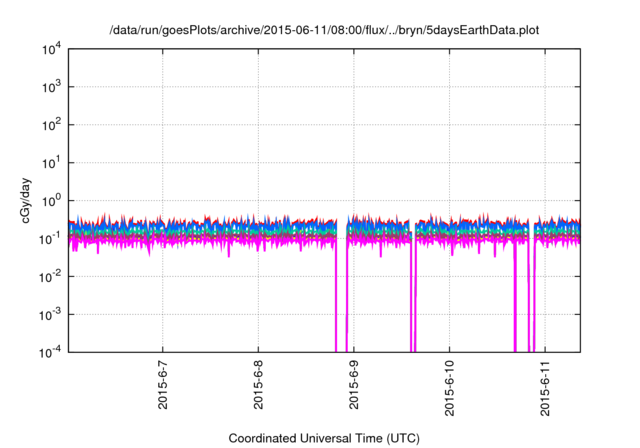Click the 10^-2 y-axis tick label

tap(50, 277)
